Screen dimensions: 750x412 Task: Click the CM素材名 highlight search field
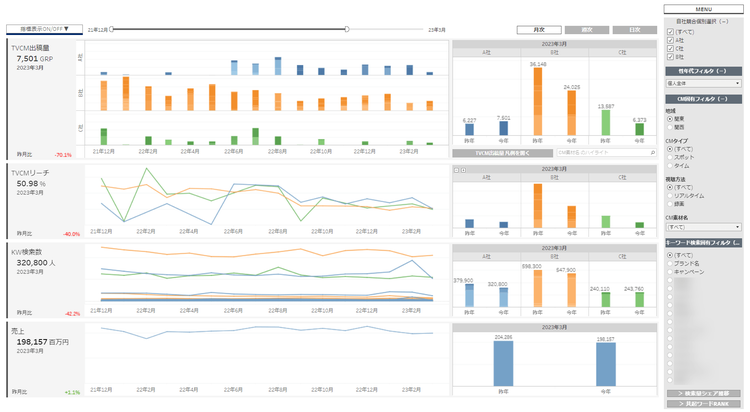coord(603,153)
